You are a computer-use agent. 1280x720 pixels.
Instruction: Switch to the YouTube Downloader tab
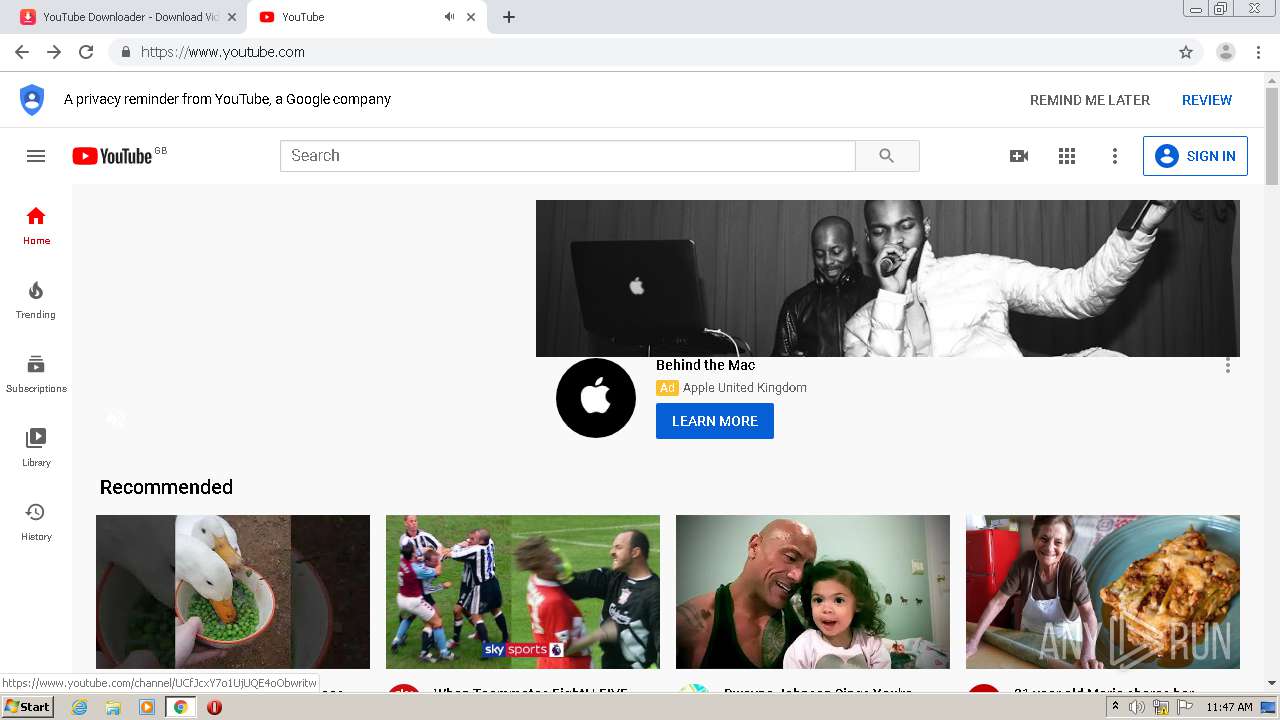click(x=130, y=17)
